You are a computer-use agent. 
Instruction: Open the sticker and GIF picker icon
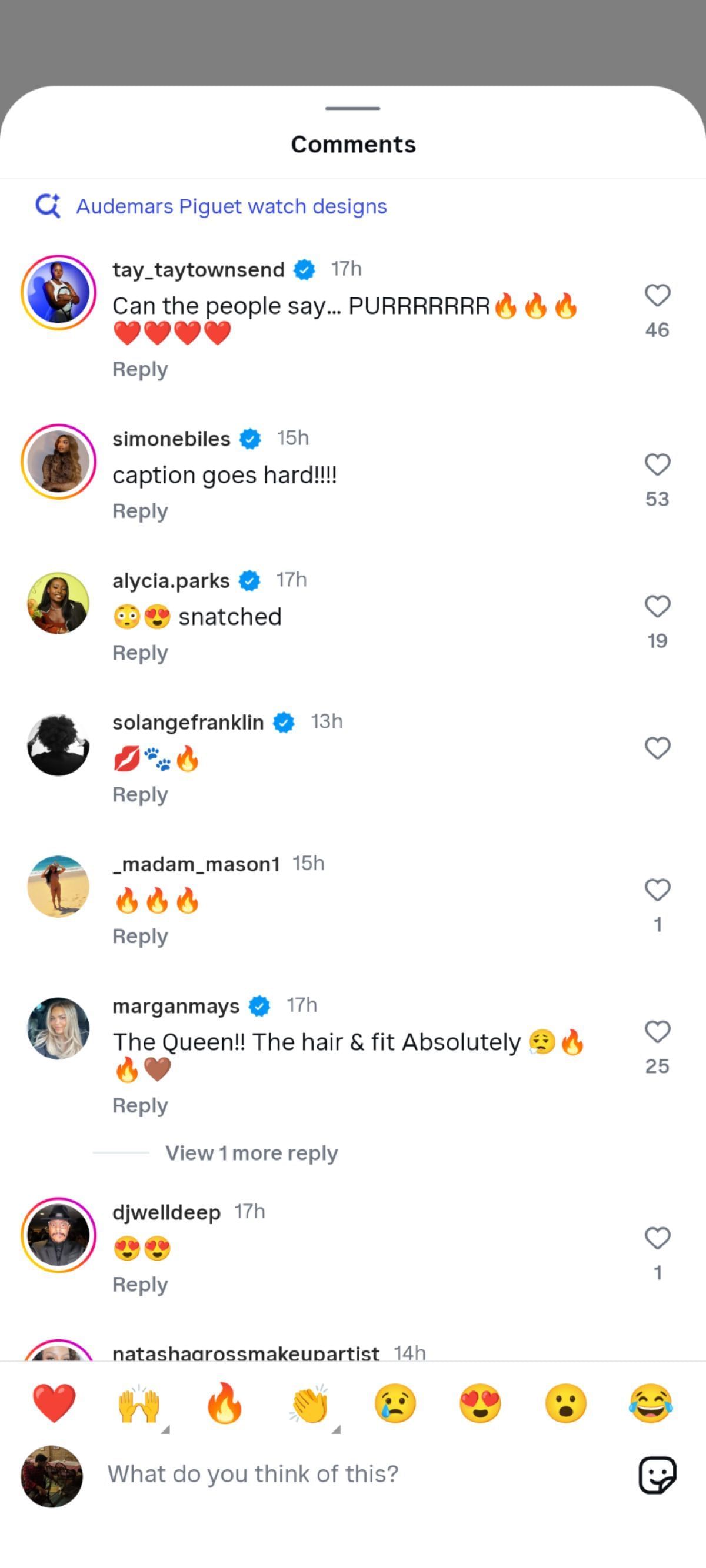(x=657, y=1475)
